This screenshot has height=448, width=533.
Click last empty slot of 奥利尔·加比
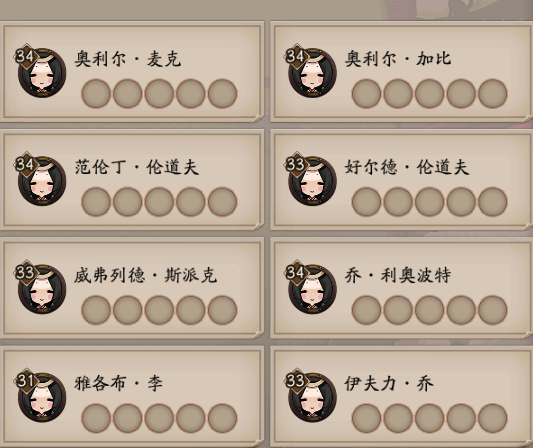pyautogui.click(x=493, y=93)
